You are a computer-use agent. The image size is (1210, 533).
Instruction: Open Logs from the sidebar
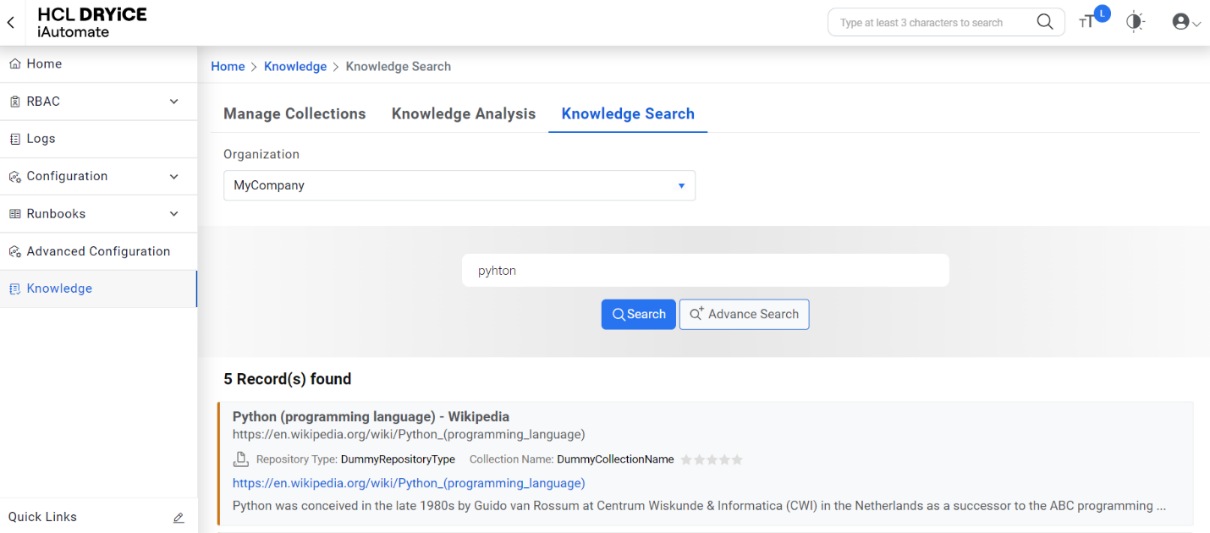click(41, 139)
